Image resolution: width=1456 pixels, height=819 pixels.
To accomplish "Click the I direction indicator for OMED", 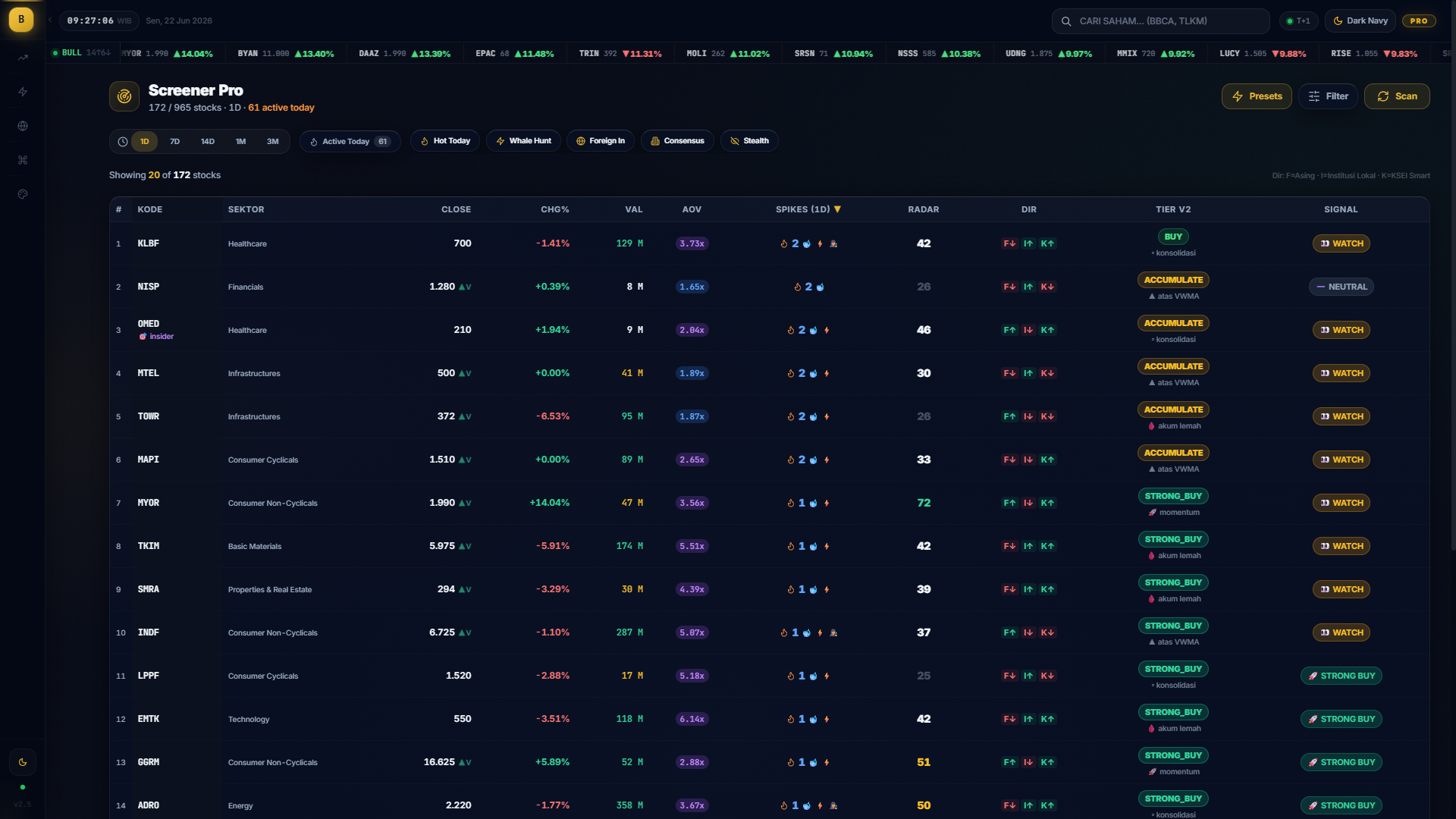I will pos(1028,330).
